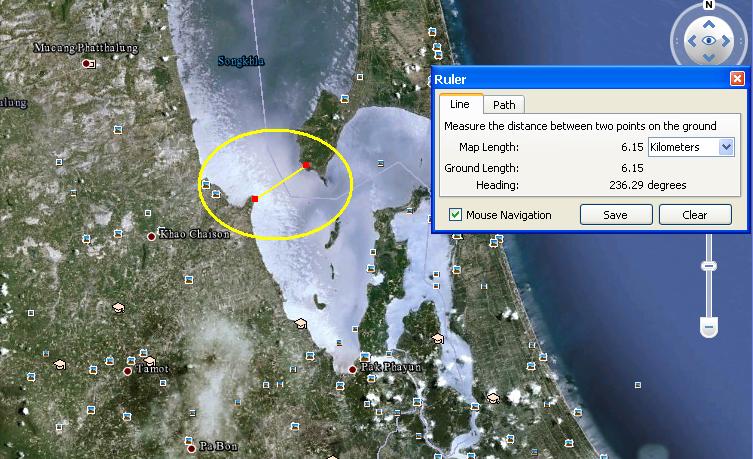Click the N north compass marker

708,6
